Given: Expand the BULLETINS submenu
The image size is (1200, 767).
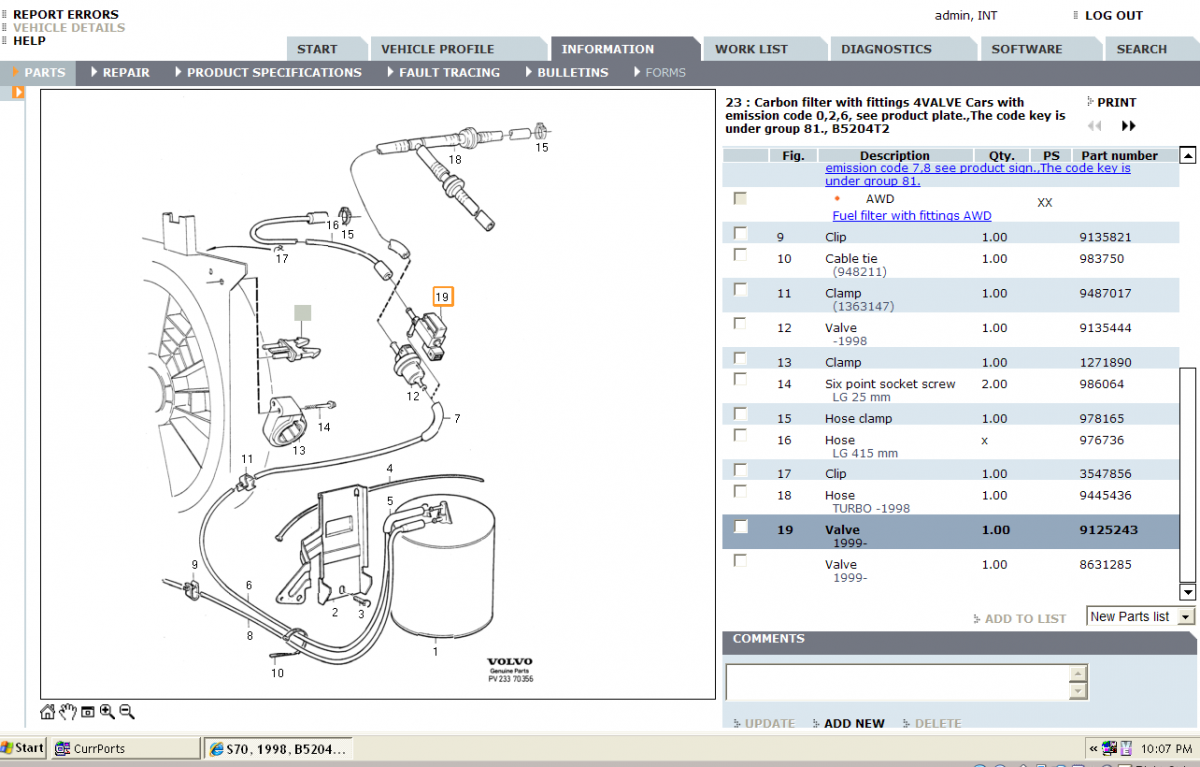Looking at the screenshot, I should (566, 72).
